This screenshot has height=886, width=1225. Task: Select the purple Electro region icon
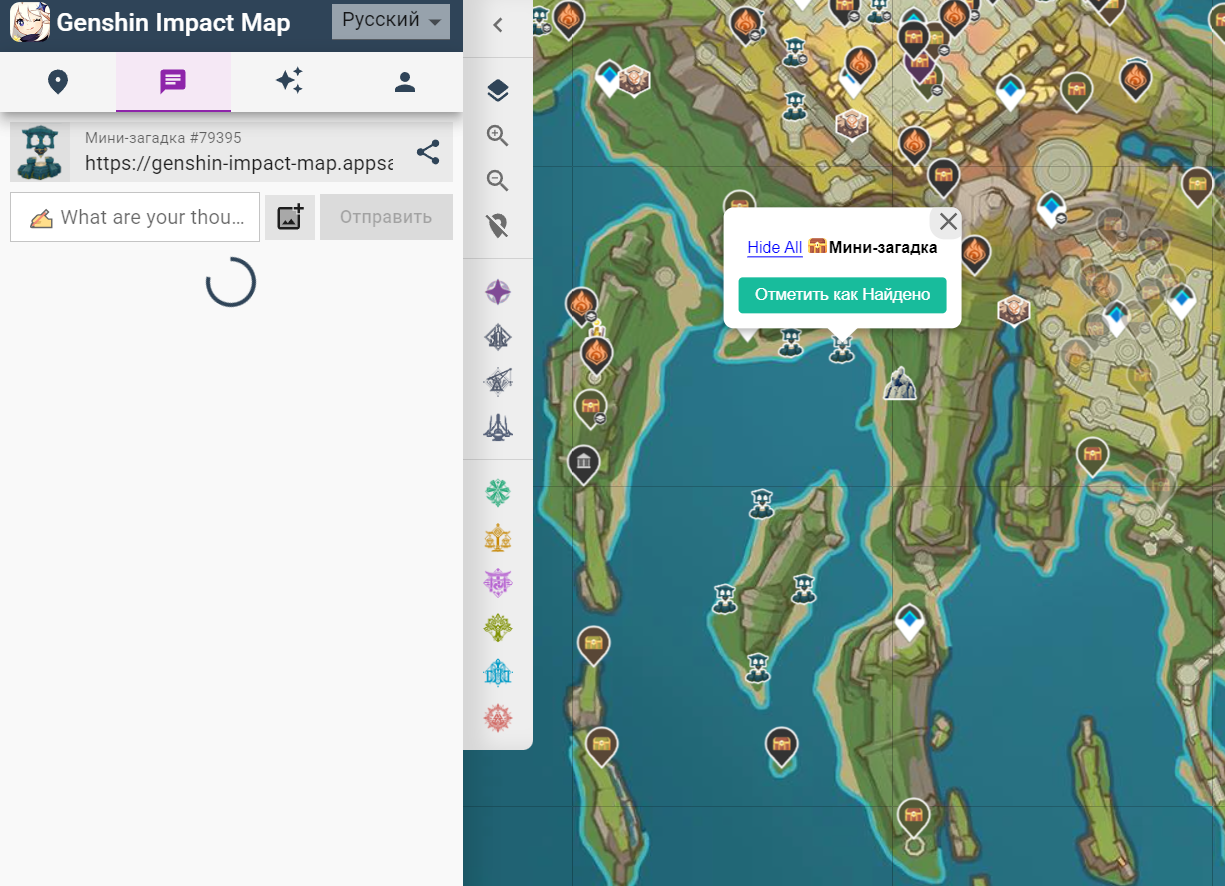[498, 582]
